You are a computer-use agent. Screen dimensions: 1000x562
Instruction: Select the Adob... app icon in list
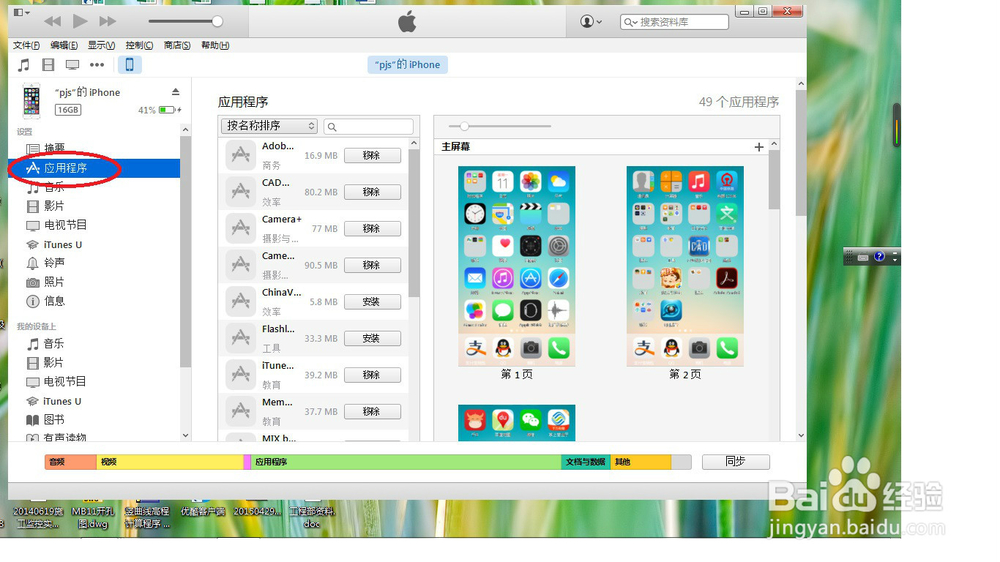[x=240, y=155]
